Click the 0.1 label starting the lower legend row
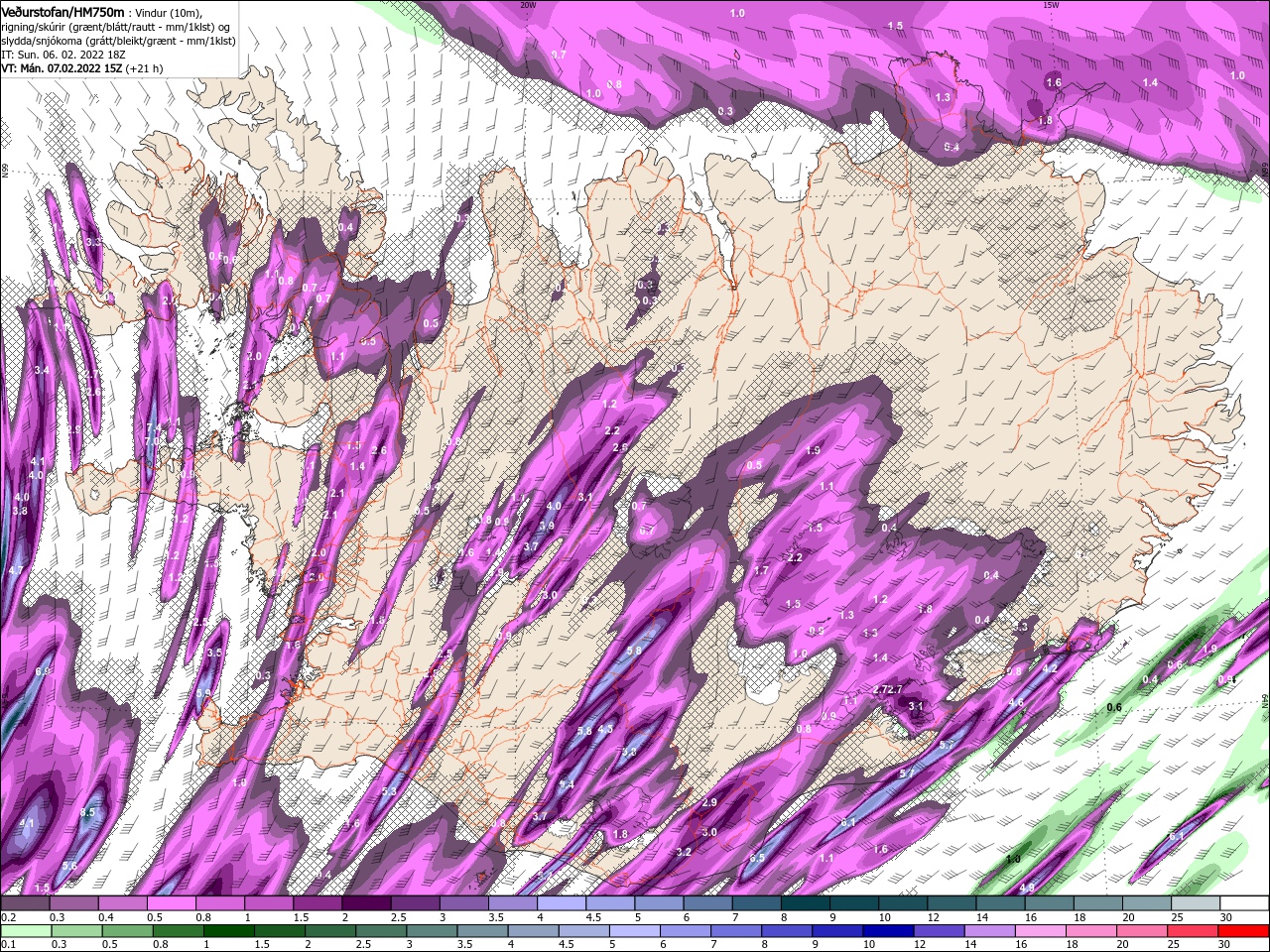 click(x=8, y=944)
